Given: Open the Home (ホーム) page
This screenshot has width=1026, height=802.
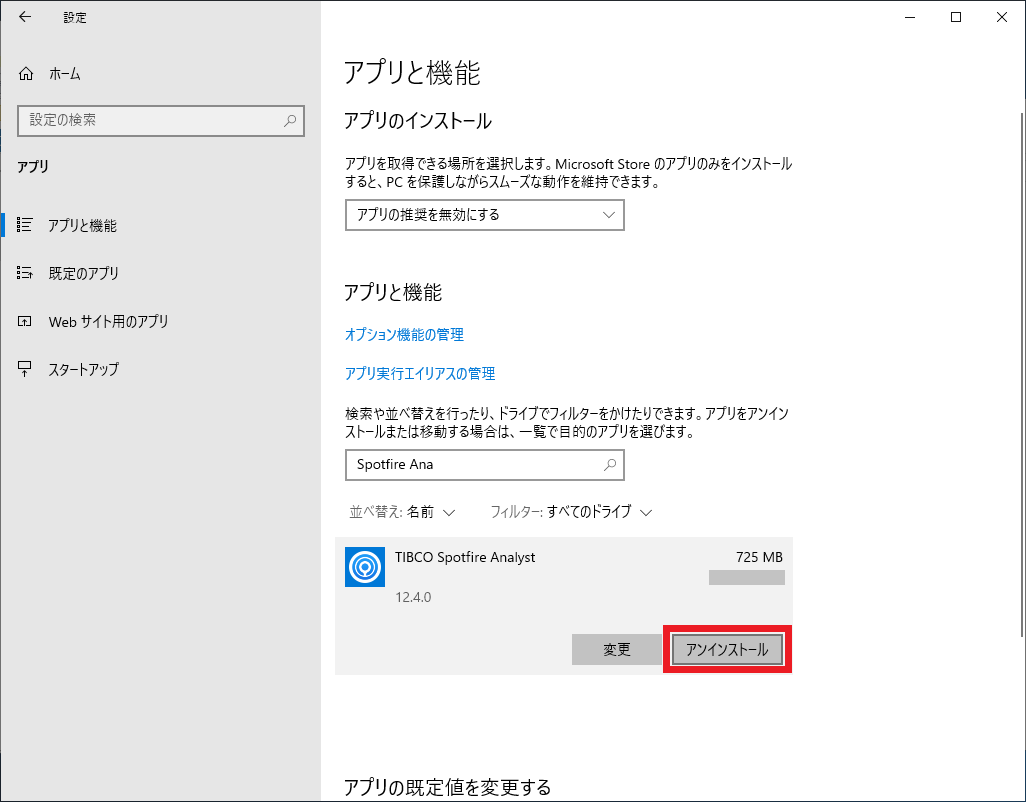Looking at the screenshot, I should (x=50, y=74).
